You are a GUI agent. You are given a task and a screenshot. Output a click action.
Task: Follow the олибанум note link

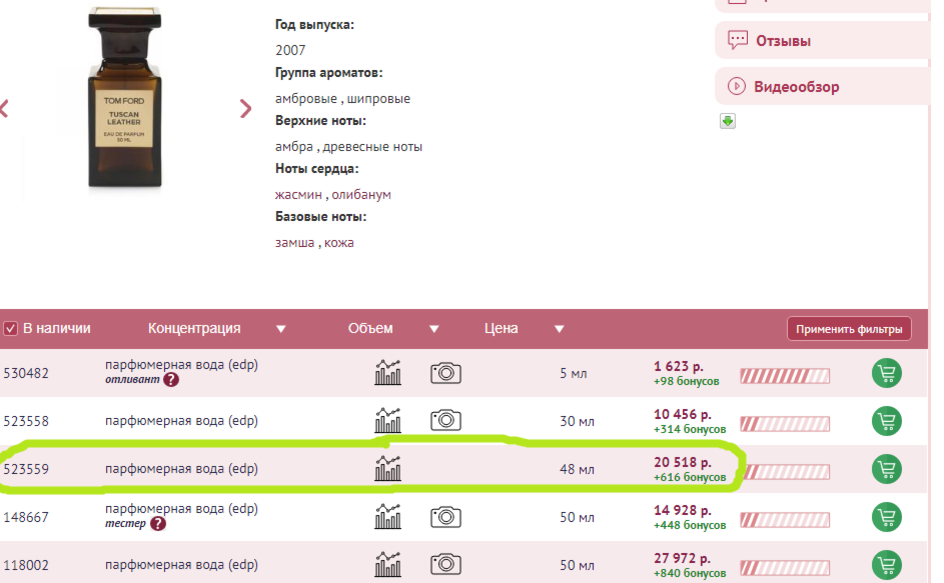361,195
